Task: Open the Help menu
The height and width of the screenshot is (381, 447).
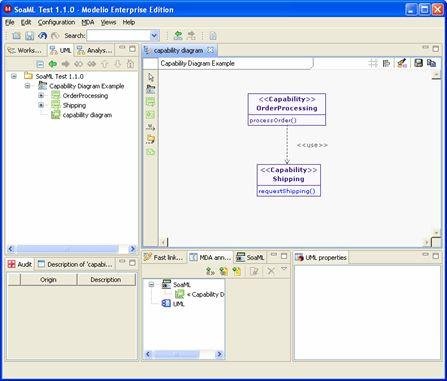Action: tap(129, 22)
